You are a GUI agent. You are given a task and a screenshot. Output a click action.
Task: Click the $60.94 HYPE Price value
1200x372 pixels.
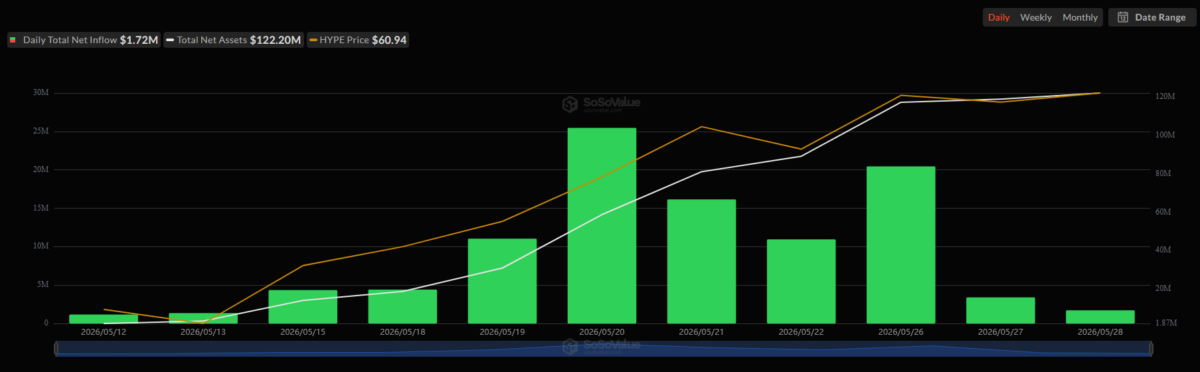[389, 40]
